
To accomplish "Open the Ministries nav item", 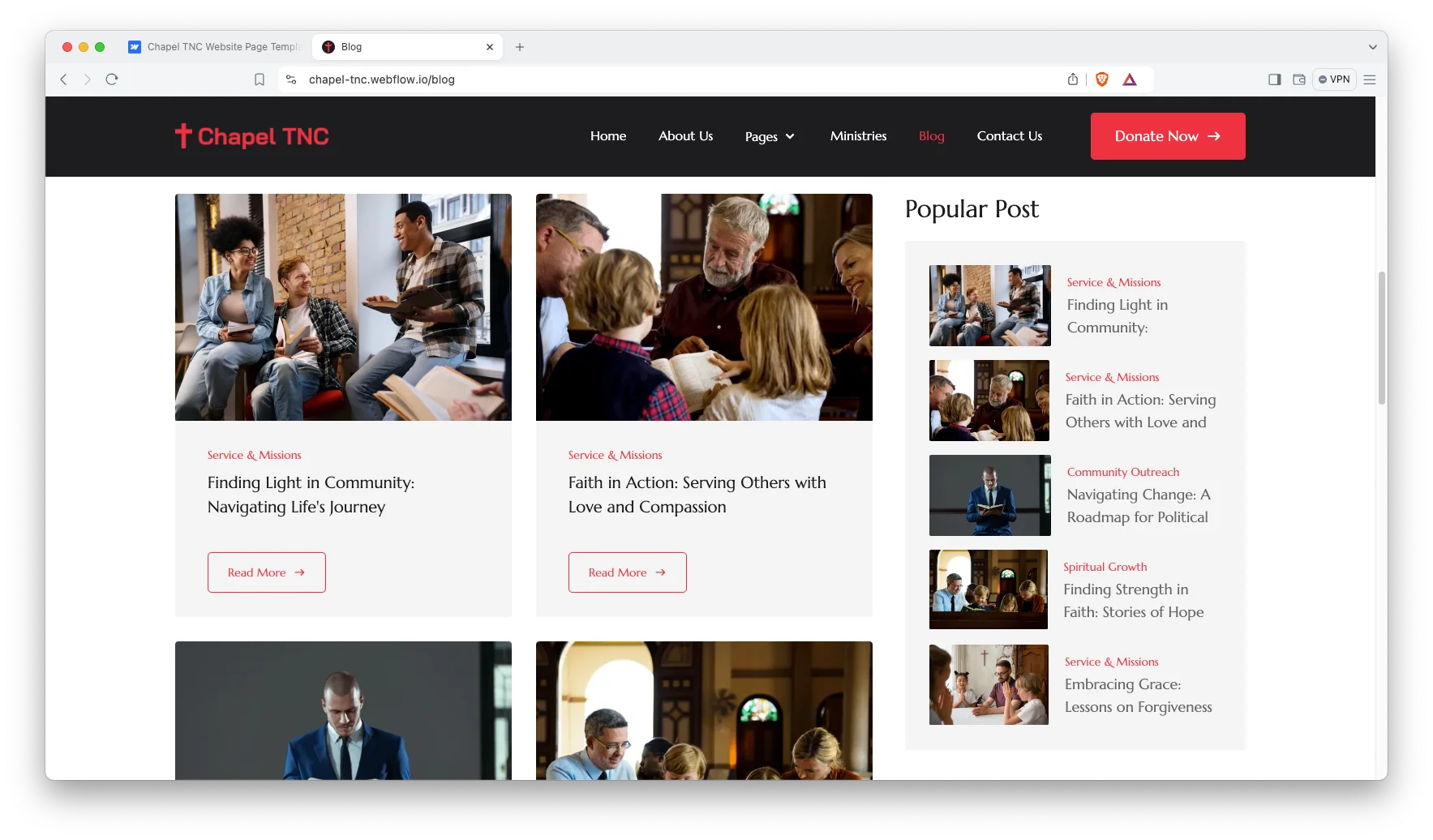I will coord(858,136).
